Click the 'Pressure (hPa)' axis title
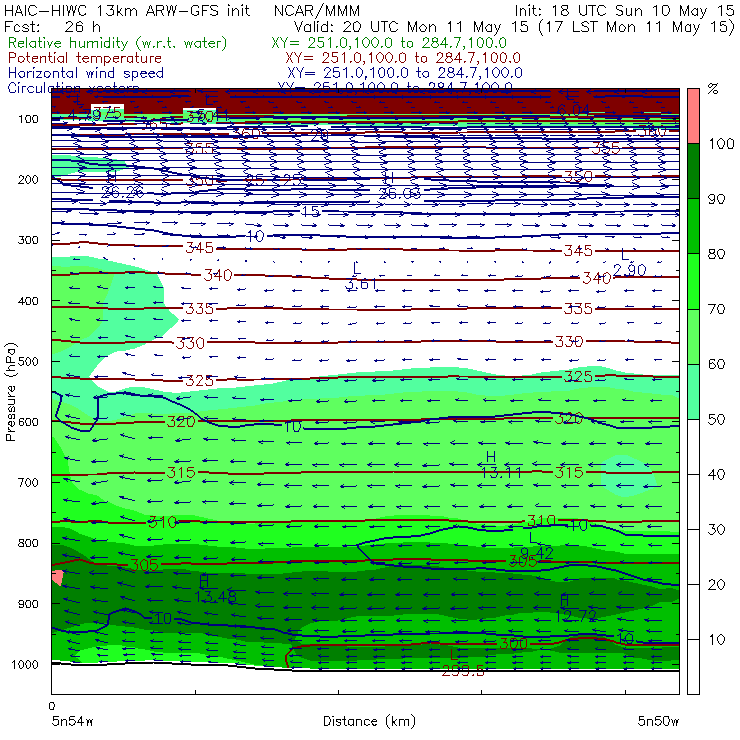 click(x=11, y=392)
